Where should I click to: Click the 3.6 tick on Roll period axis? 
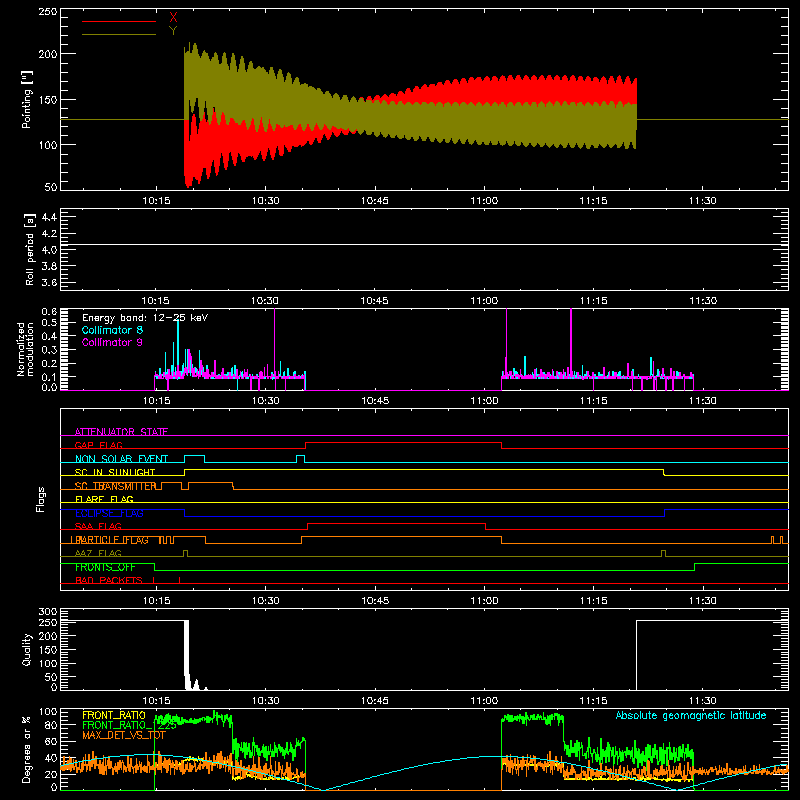tap(49, 282)
